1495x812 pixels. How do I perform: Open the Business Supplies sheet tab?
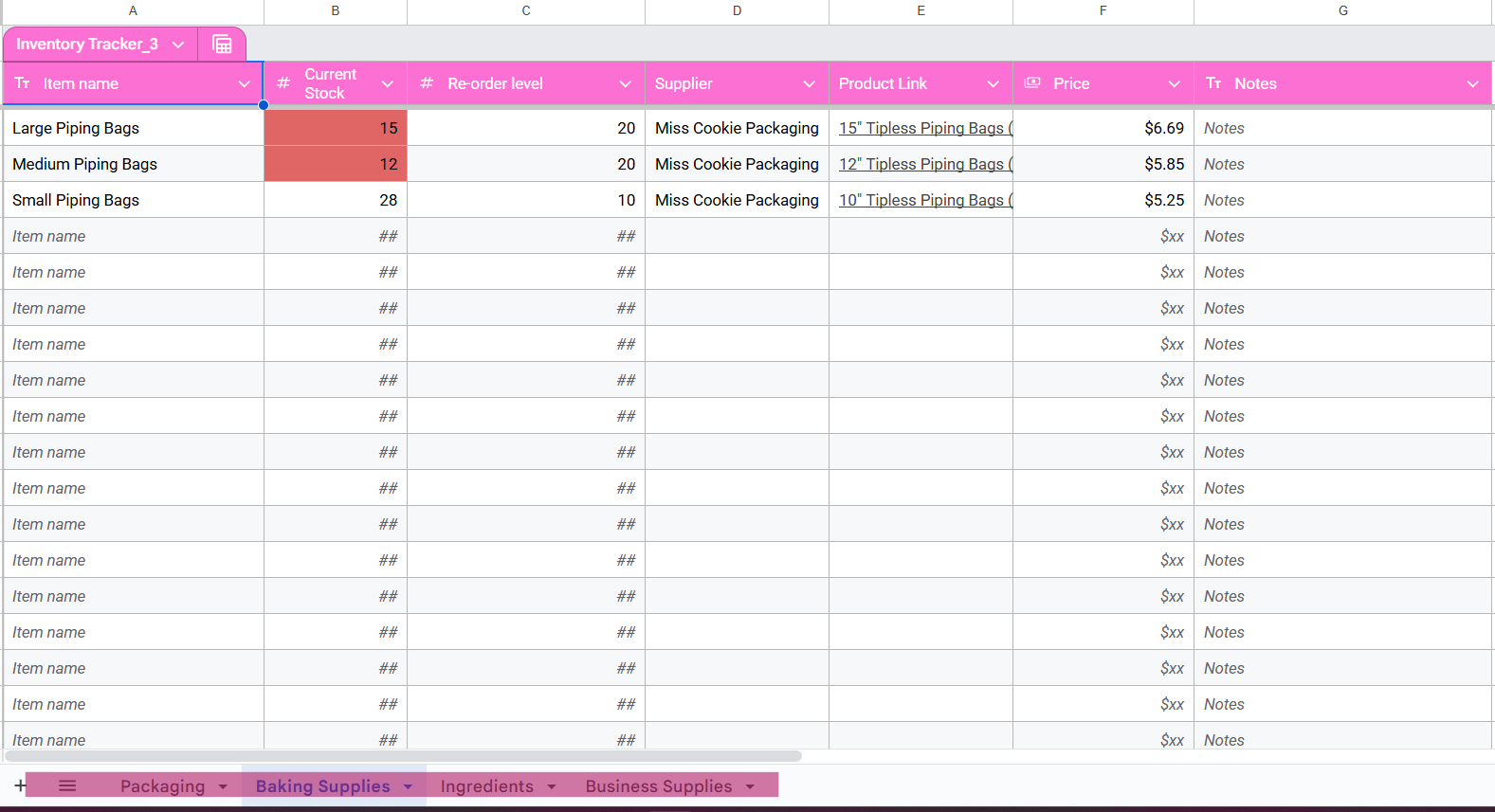pyautogui.click(x=658, y=786)
